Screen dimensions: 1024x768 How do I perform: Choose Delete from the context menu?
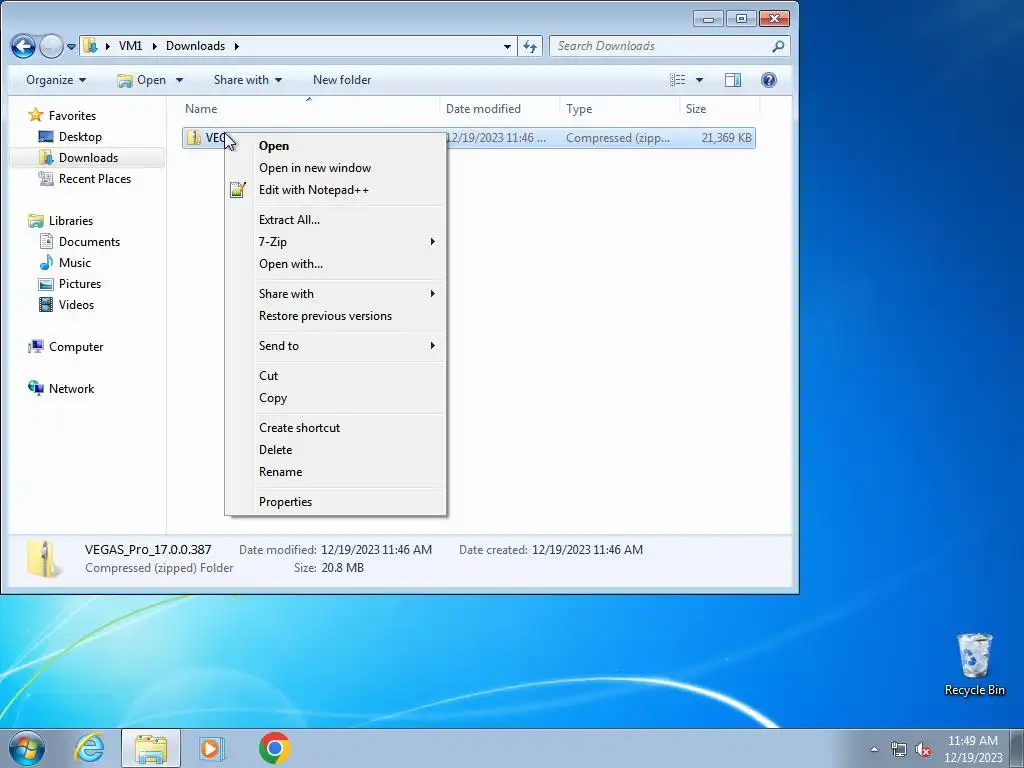pyautogui.click(x=335, y=450)
